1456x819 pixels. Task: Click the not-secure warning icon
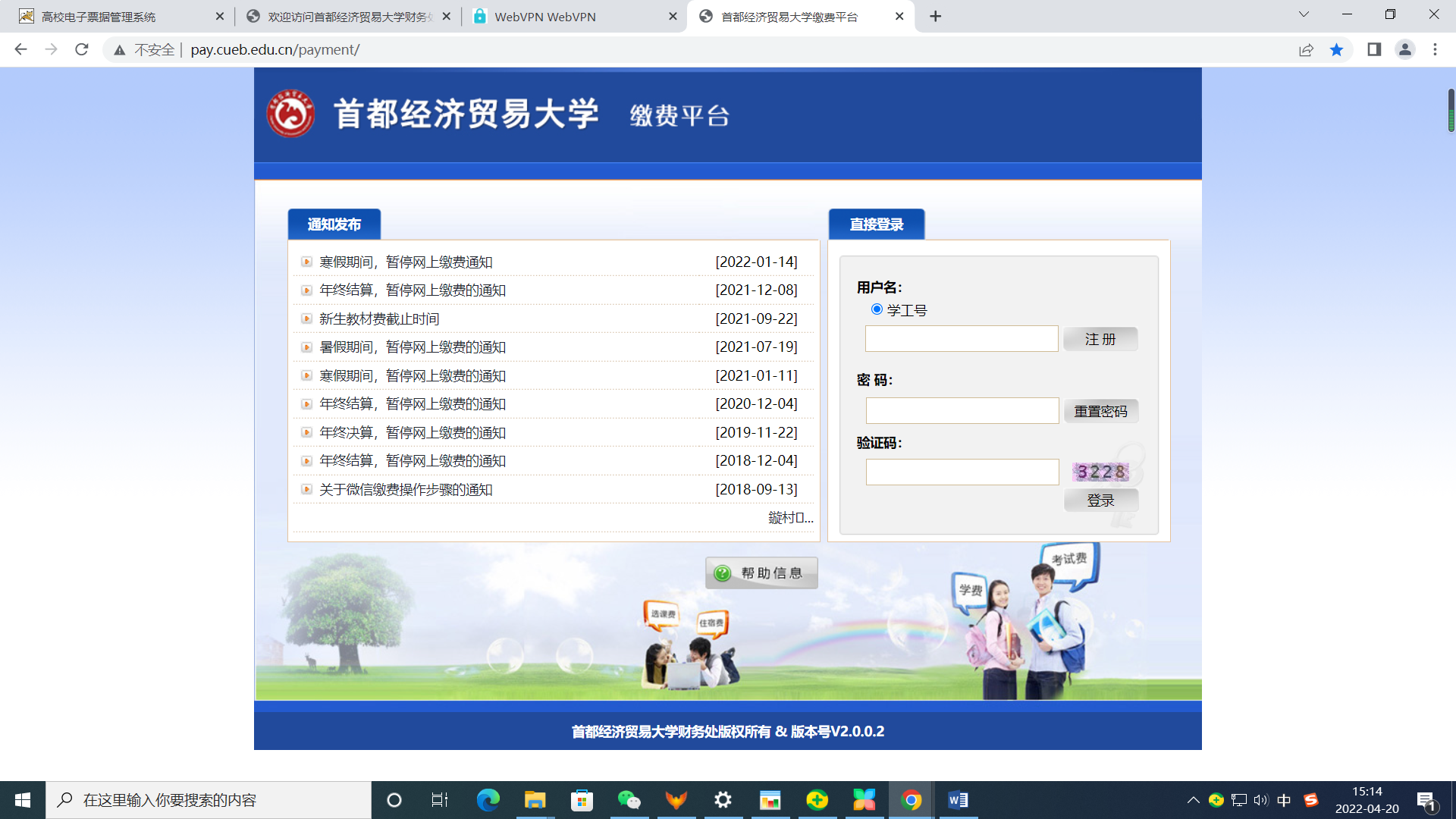(119, 50)
